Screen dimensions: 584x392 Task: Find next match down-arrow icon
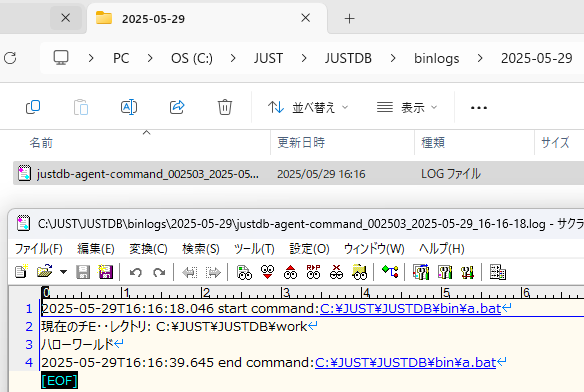click(267, 272)
